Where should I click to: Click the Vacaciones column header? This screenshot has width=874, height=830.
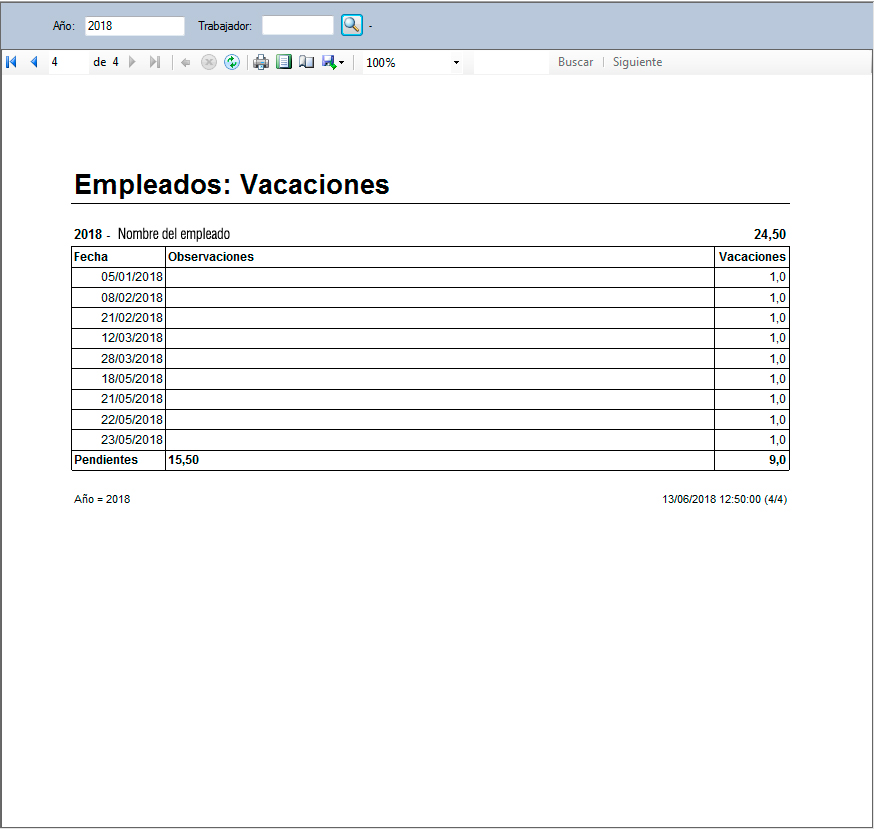coord(752,257)
